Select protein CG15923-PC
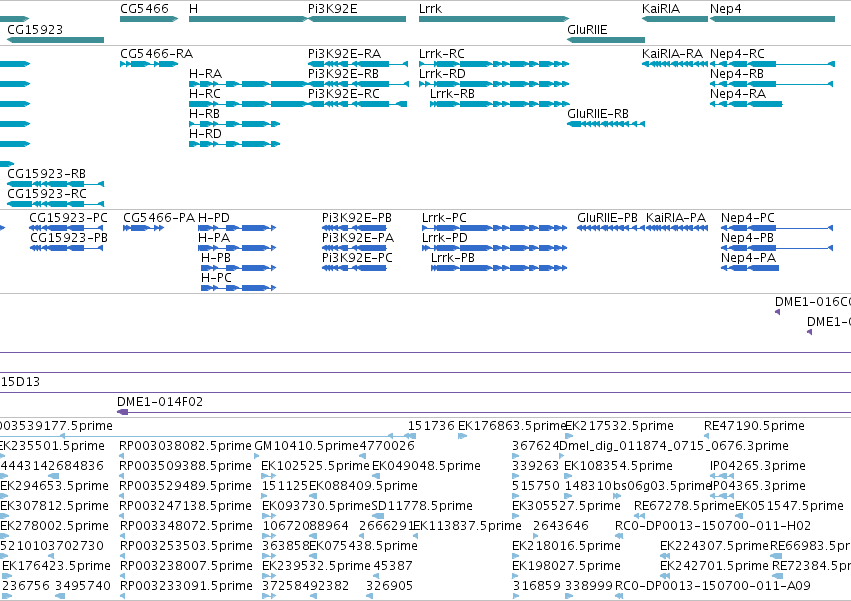The image size is (851, 601). (66, 228)
